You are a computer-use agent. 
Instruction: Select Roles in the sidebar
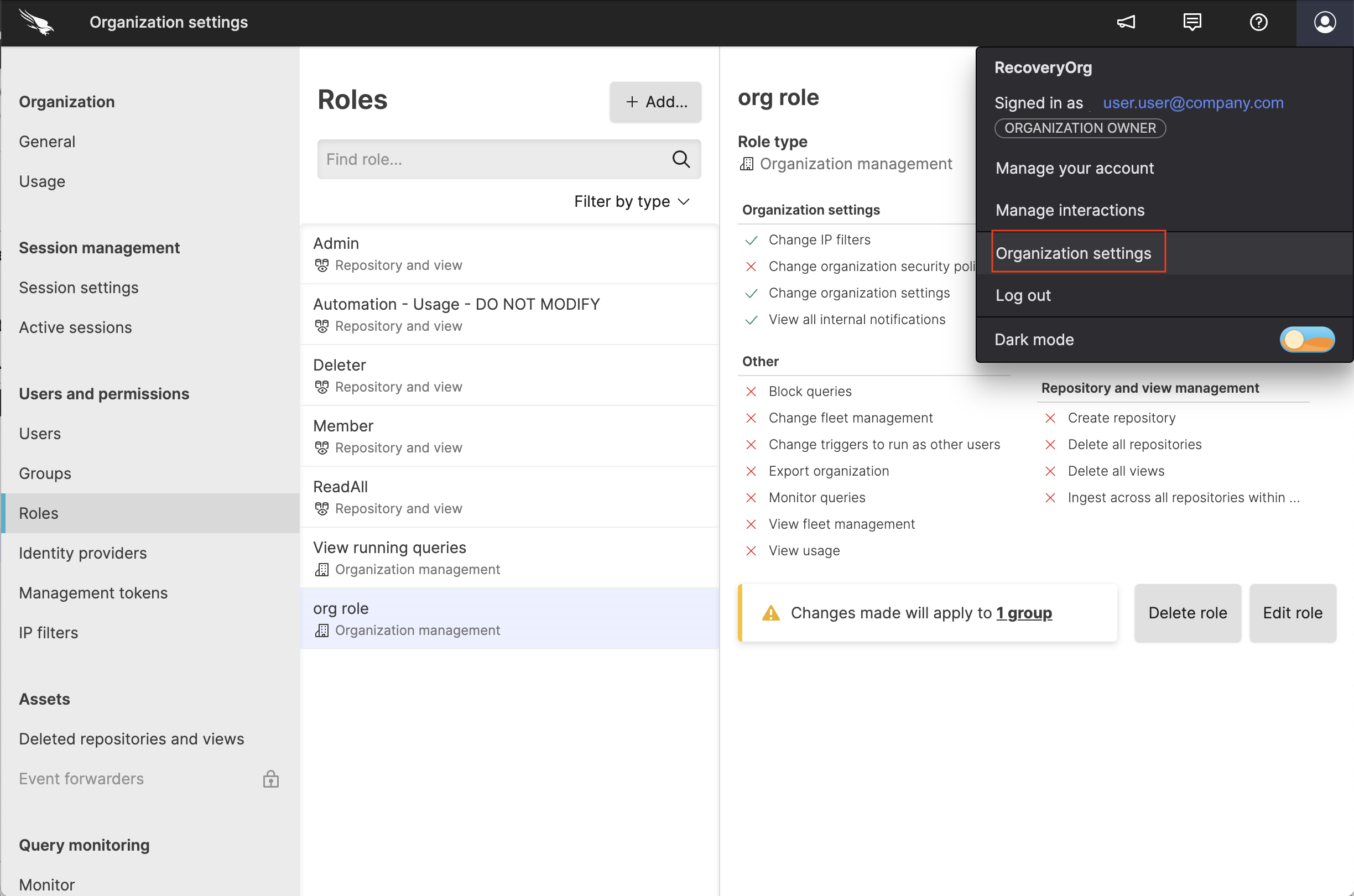tap(150, 513)
